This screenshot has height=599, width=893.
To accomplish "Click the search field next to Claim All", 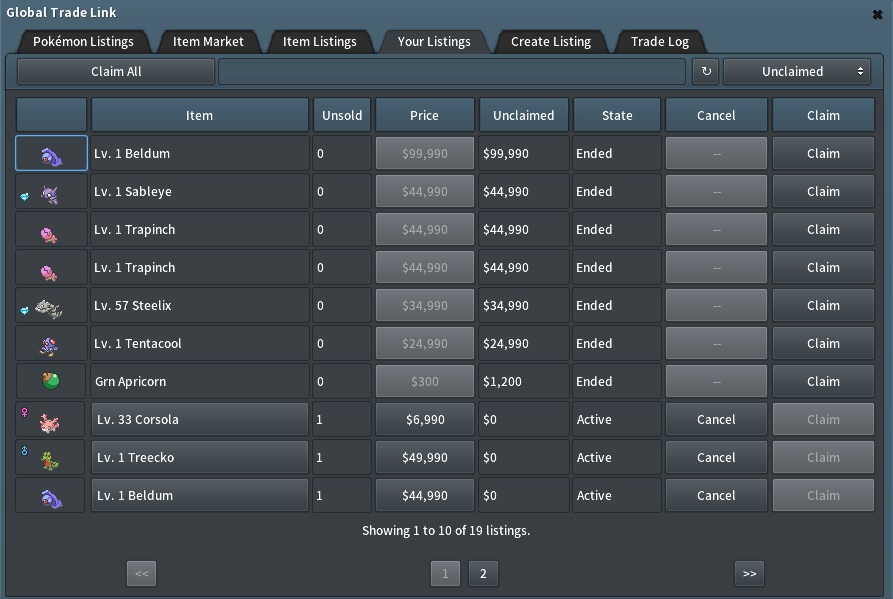I will 452,72.
